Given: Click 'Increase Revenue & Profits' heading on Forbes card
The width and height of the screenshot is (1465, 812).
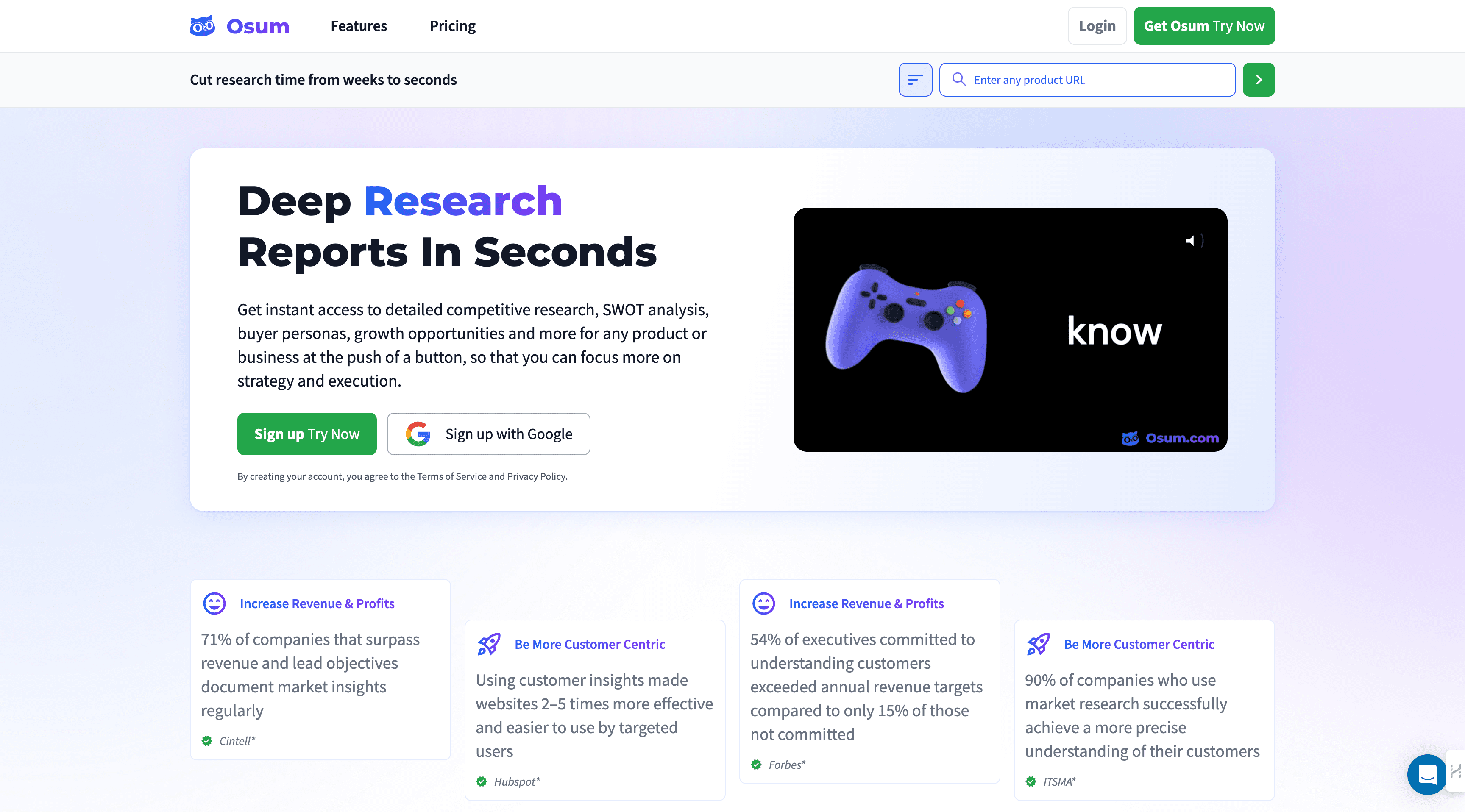Looking at the screenshot, I should [x=866, y=603].
